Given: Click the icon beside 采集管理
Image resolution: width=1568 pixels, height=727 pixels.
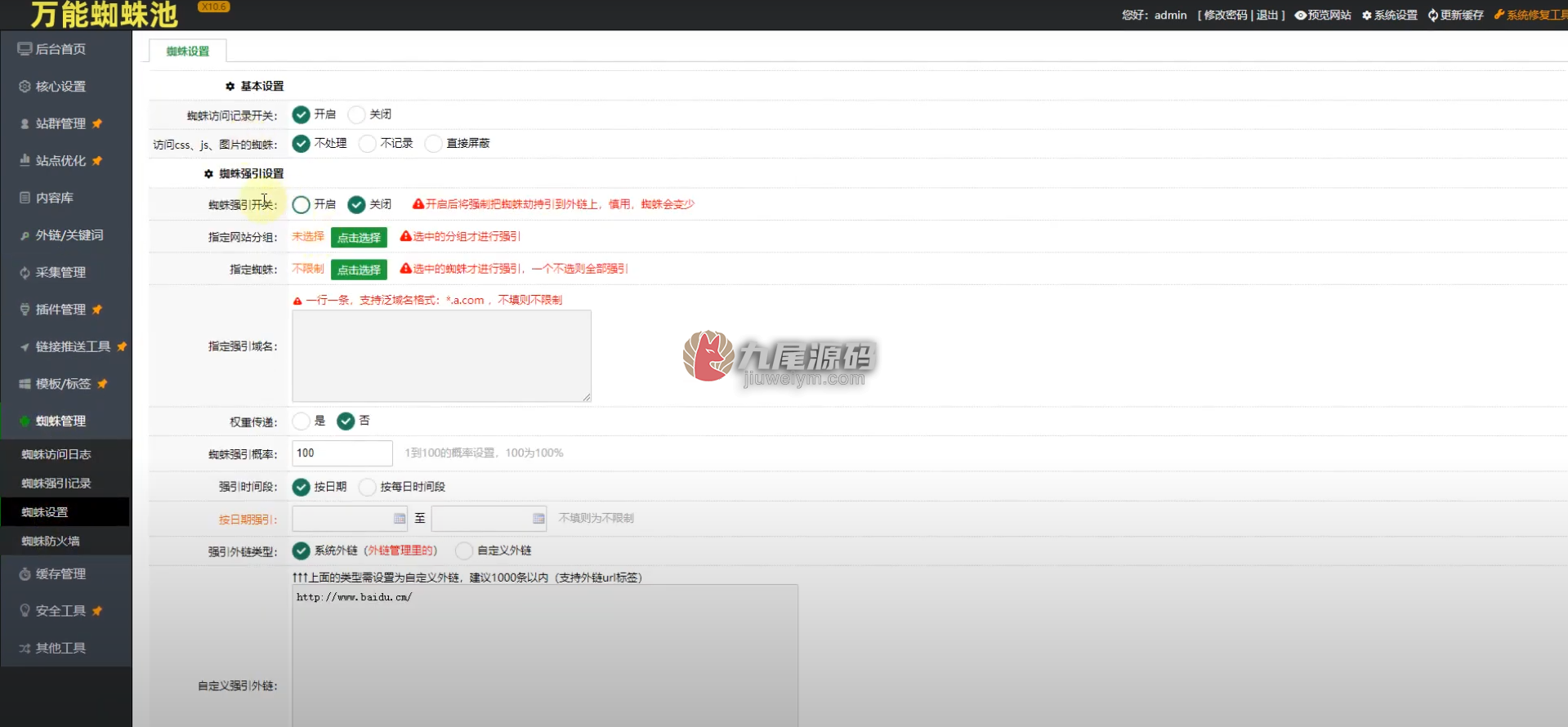Looking at the screenshot, I should tap(25, 272).
